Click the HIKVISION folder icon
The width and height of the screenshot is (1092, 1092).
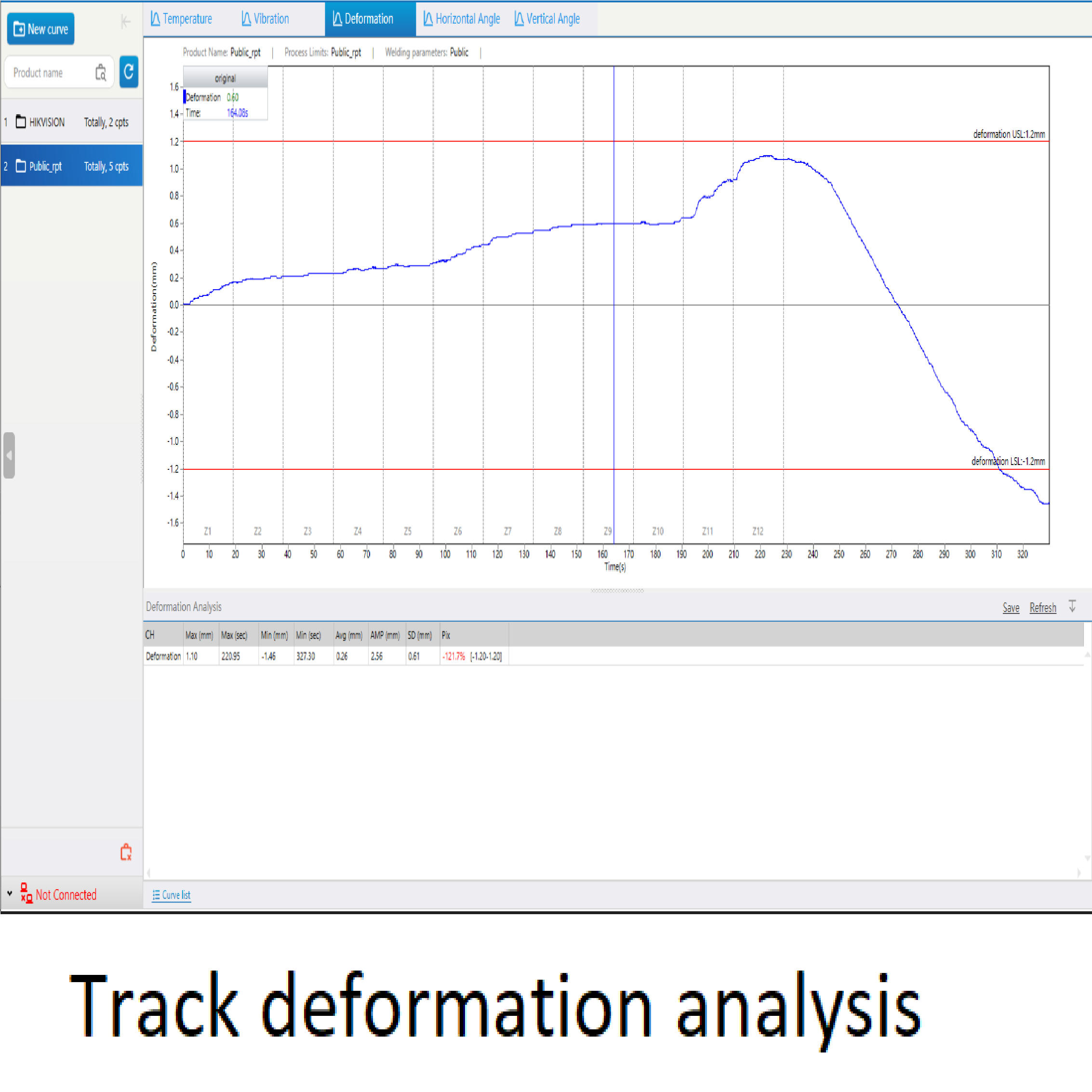21,121
